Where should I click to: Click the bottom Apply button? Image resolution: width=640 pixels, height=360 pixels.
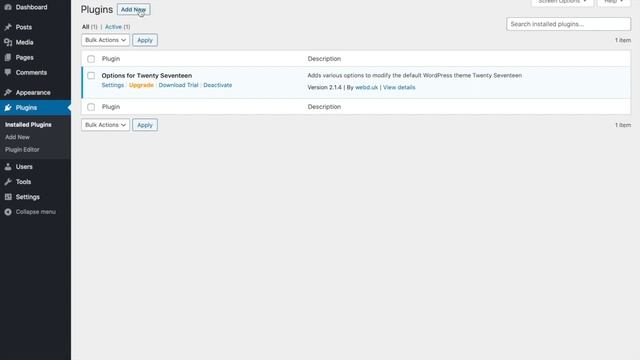click(145, 125)
